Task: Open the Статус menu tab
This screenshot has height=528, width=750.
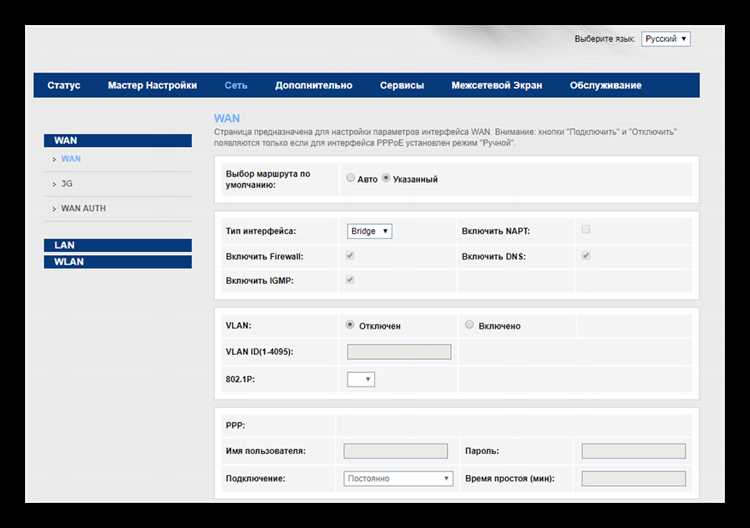Action: click(64, 85)
